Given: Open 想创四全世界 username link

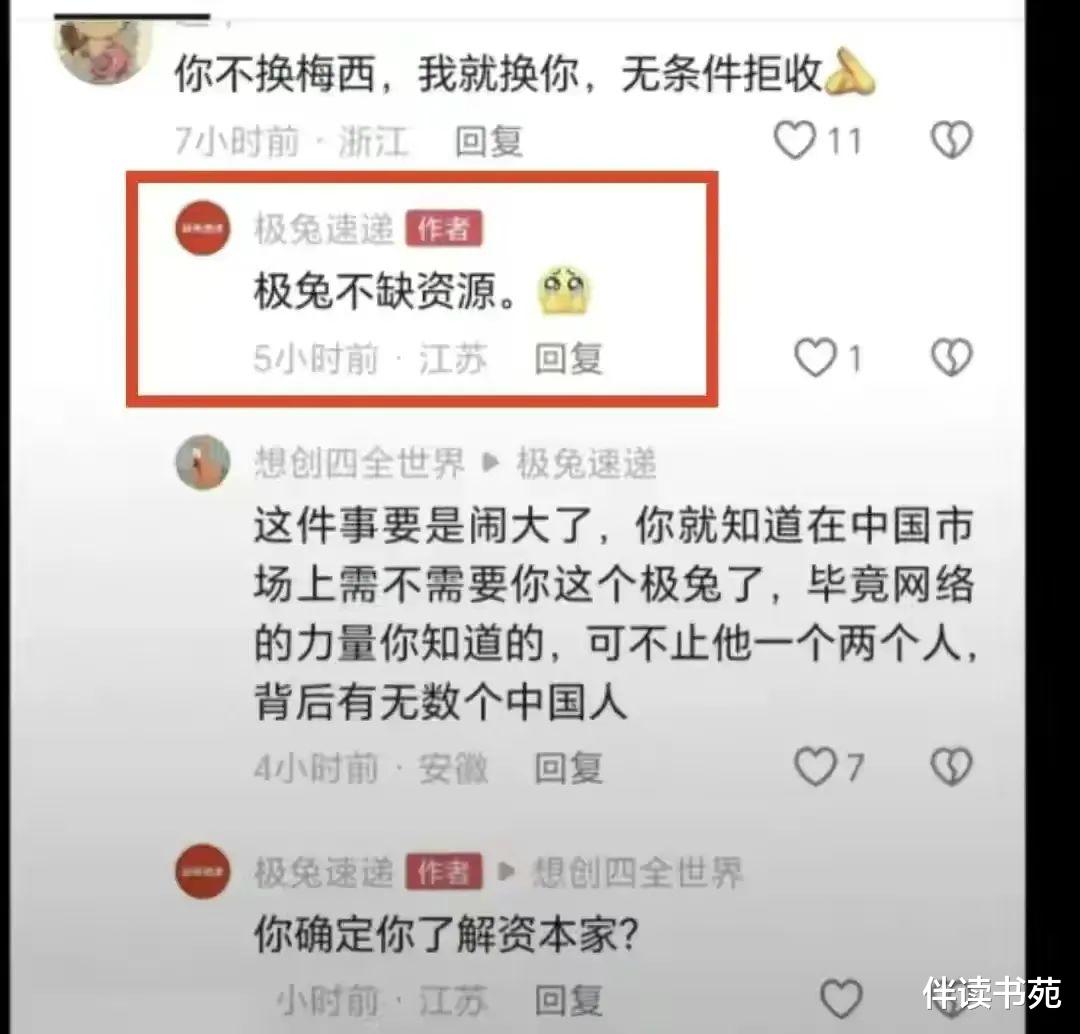Looking at the screenshot, I should [x=360, y=462].
